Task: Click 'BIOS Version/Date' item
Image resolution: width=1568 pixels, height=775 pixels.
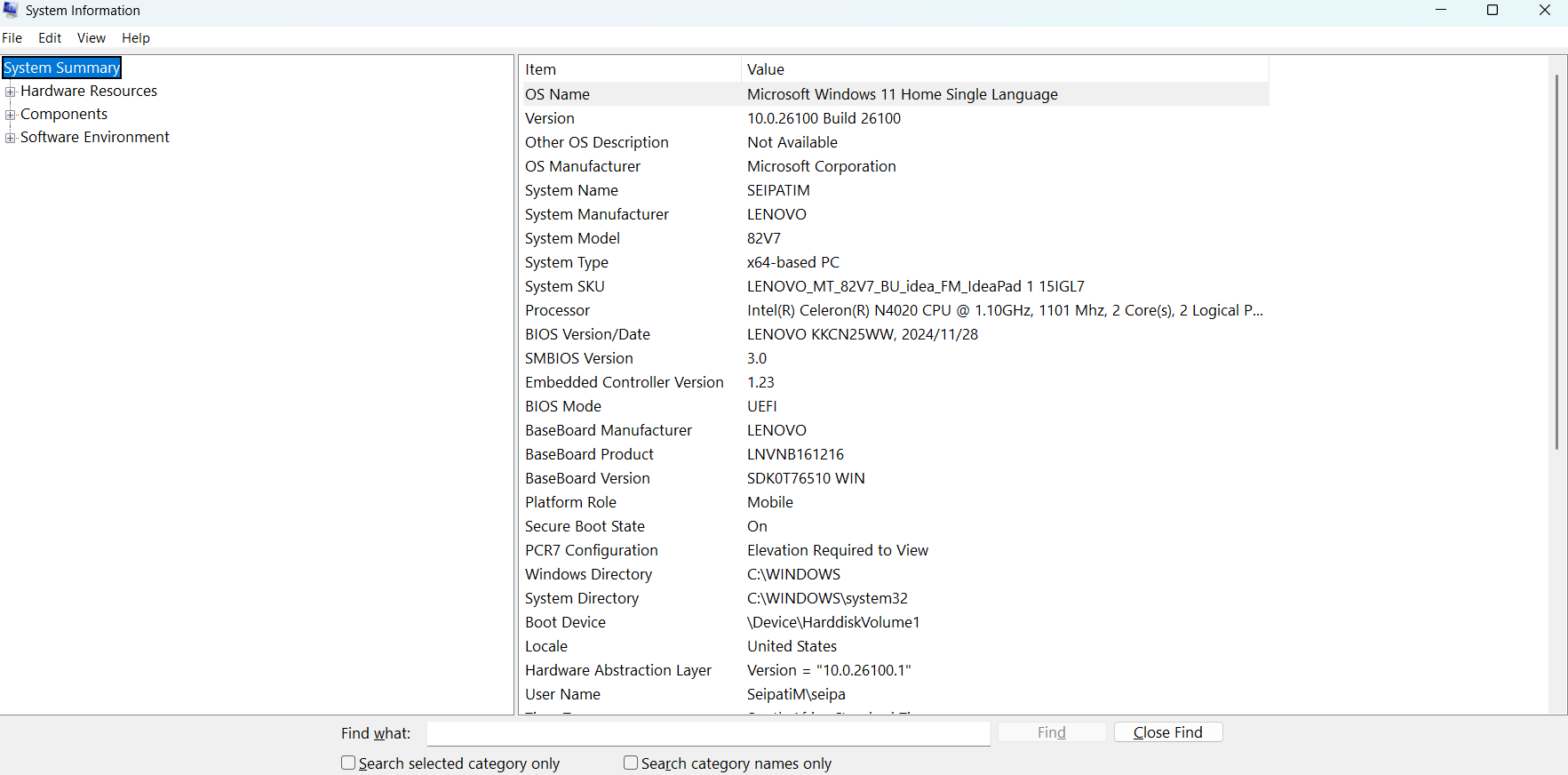Action: coord(587,334)
